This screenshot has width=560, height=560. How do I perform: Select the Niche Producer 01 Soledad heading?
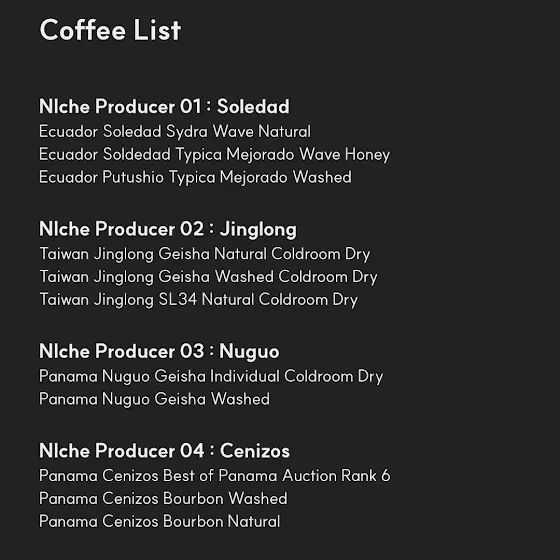[164, 106]
